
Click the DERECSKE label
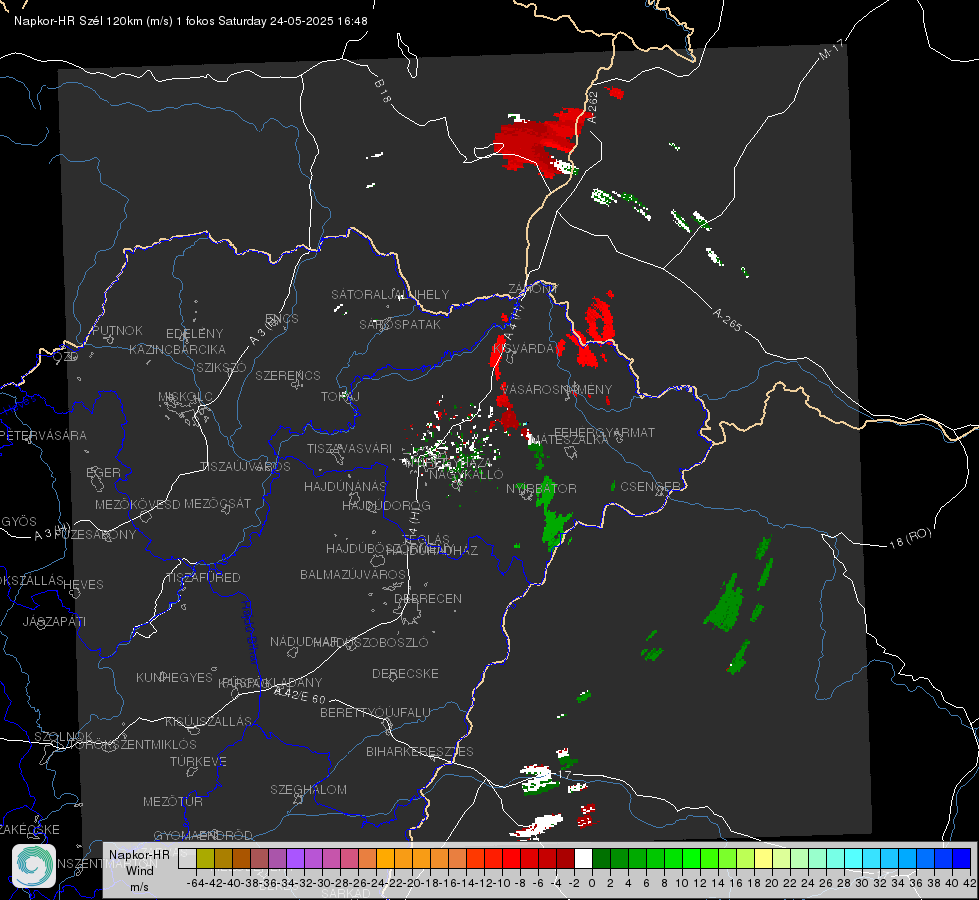405,673
